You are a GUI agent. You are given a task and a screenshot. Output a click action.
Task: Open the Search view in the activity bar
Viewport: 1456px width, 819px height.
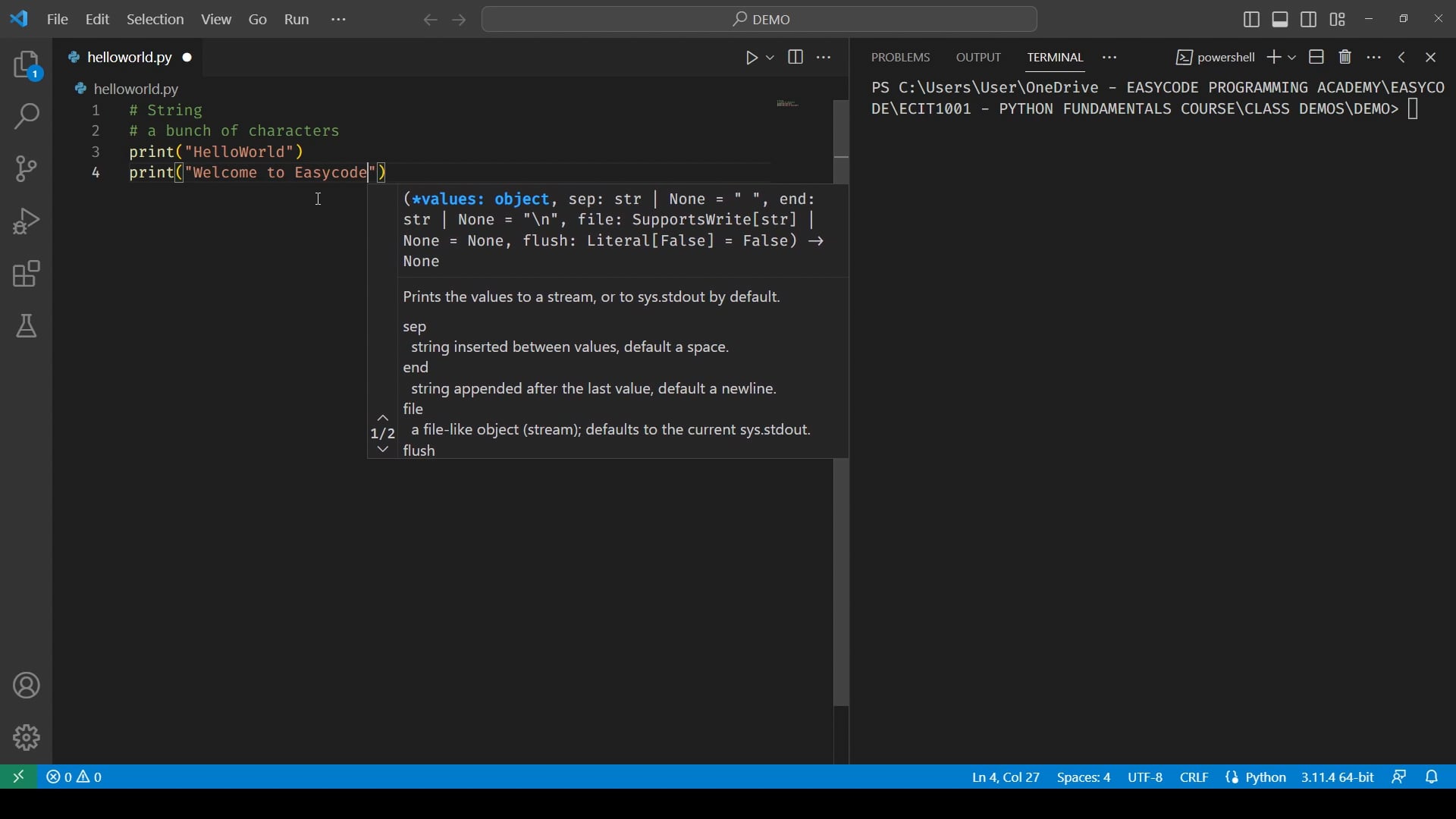pos(27,117)
